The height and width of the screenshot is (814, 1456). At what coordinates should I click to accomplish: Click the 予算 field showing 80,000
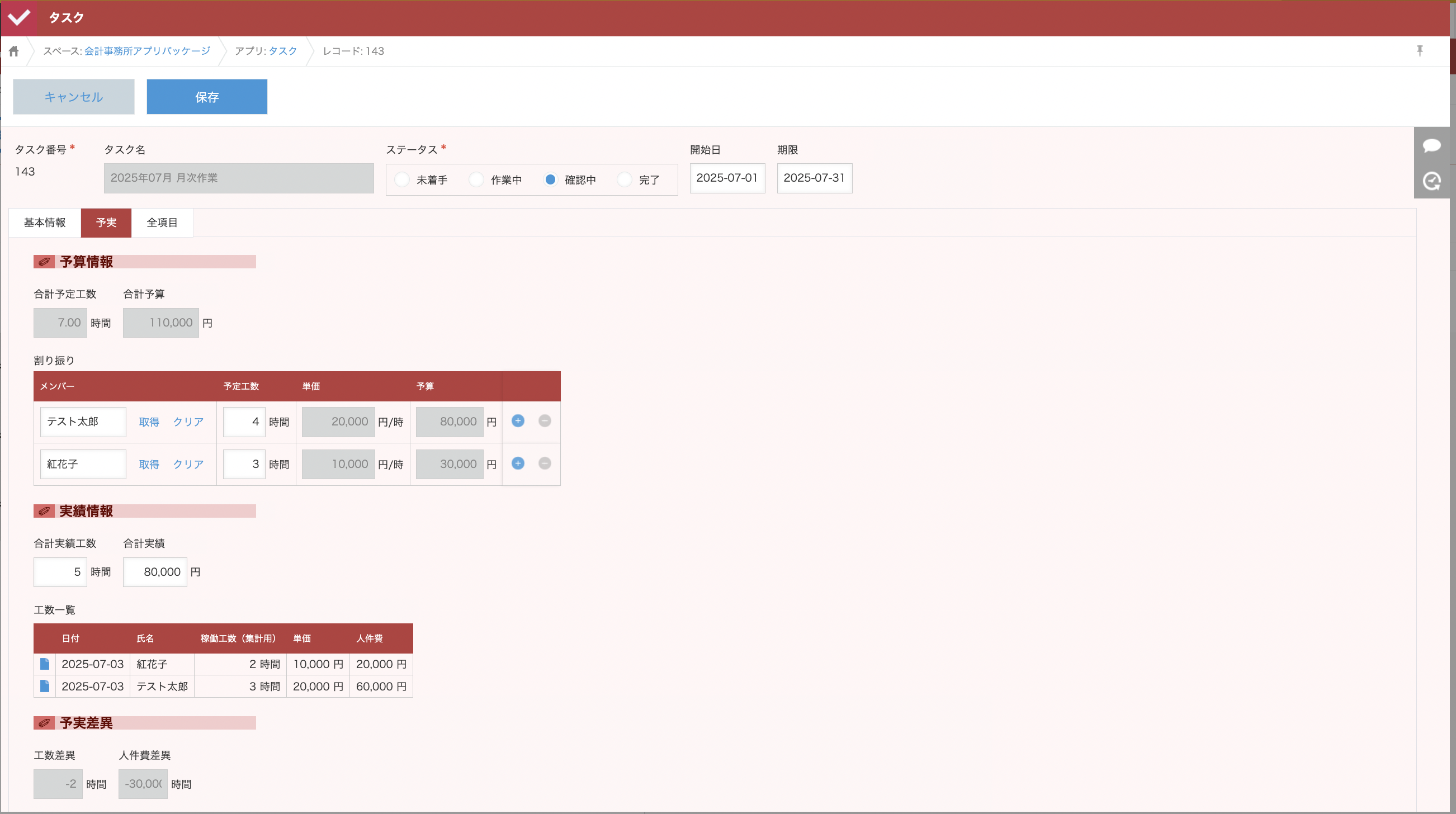[x=450, y=422]
